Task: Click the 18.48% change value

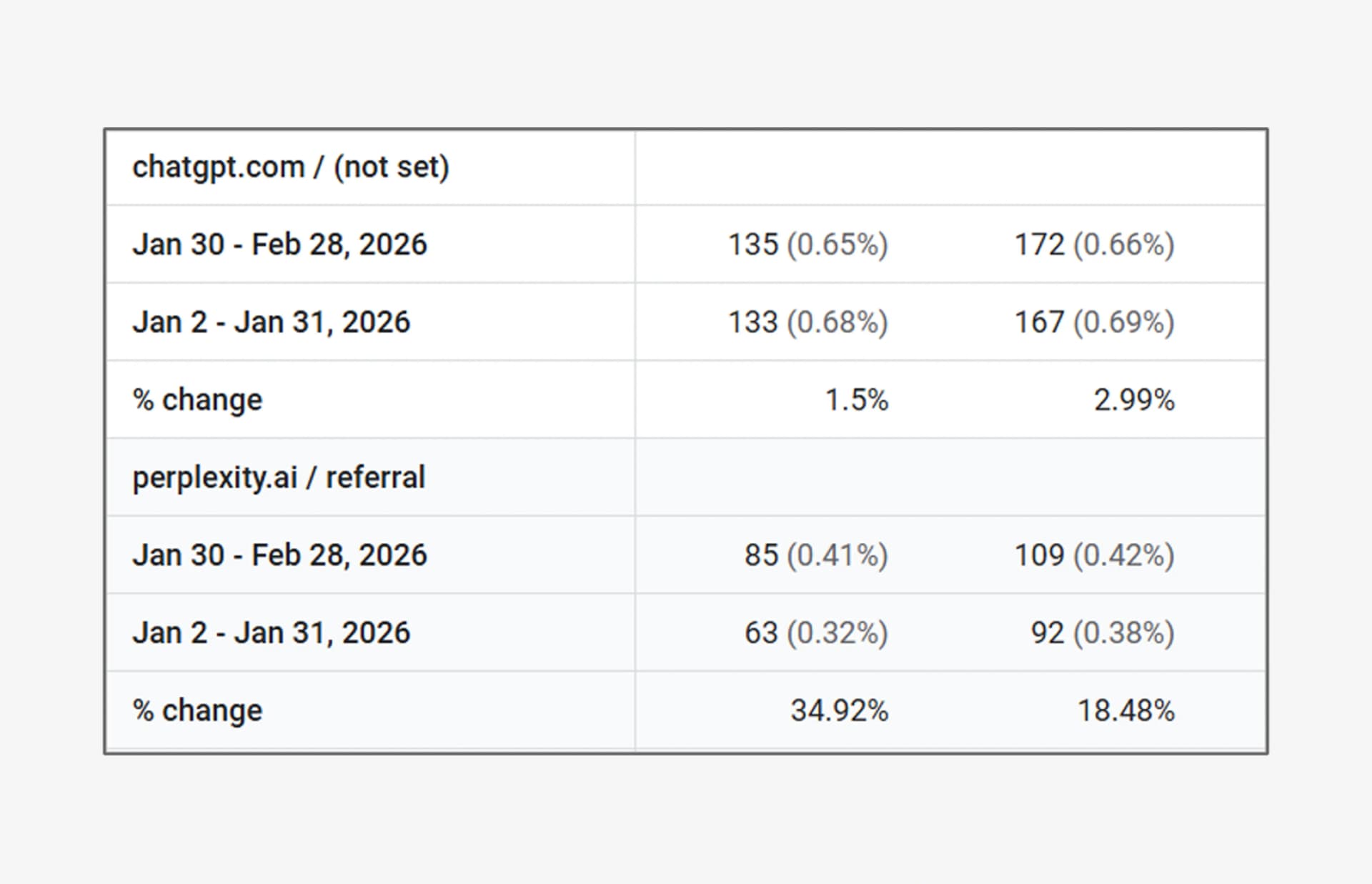Action: [x=1126, y=711]
